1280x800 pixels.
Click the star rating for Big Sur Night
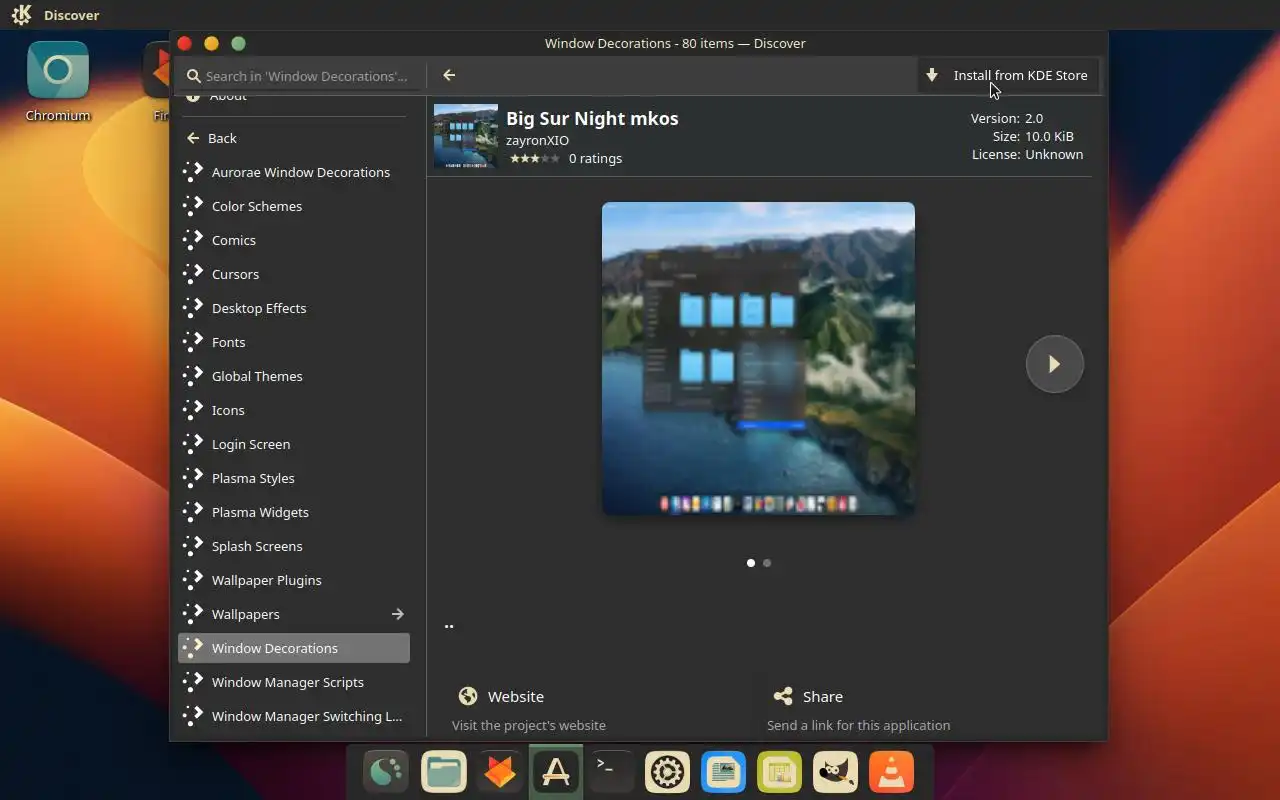[535, 158]
